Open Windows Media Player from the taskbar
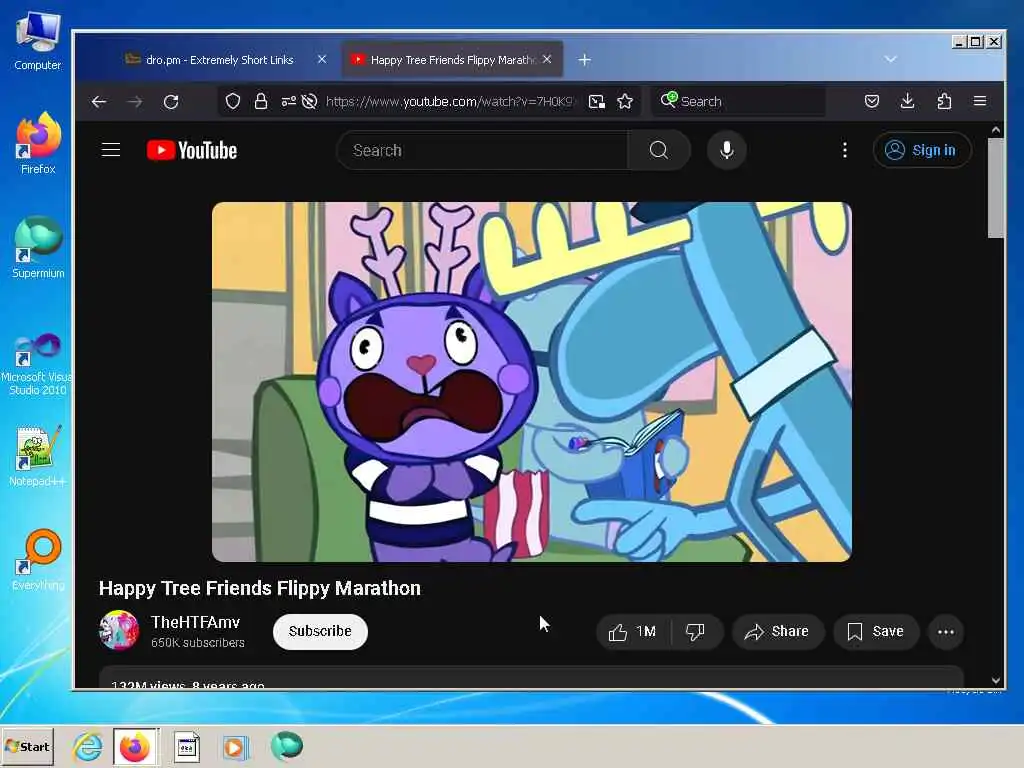Image resolution: width=1024 pixels, height=768 pixels. coord(236,746)
